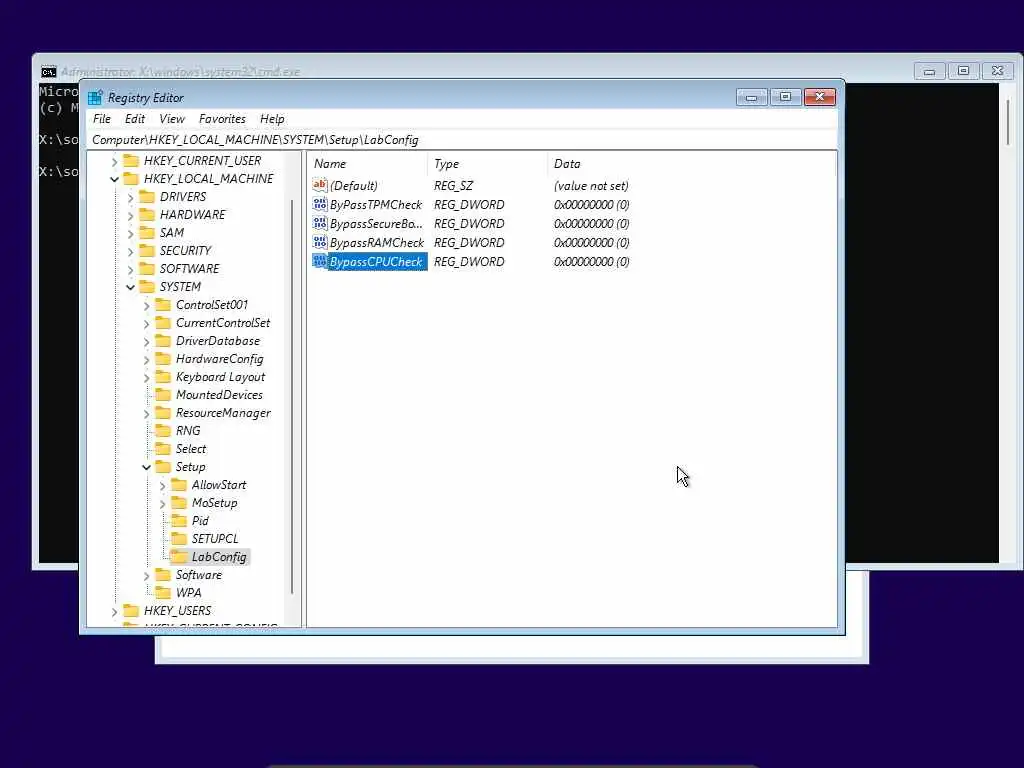Open the Favorites menu
This screenshot has height=768, width=1024.
click(222, 119)
